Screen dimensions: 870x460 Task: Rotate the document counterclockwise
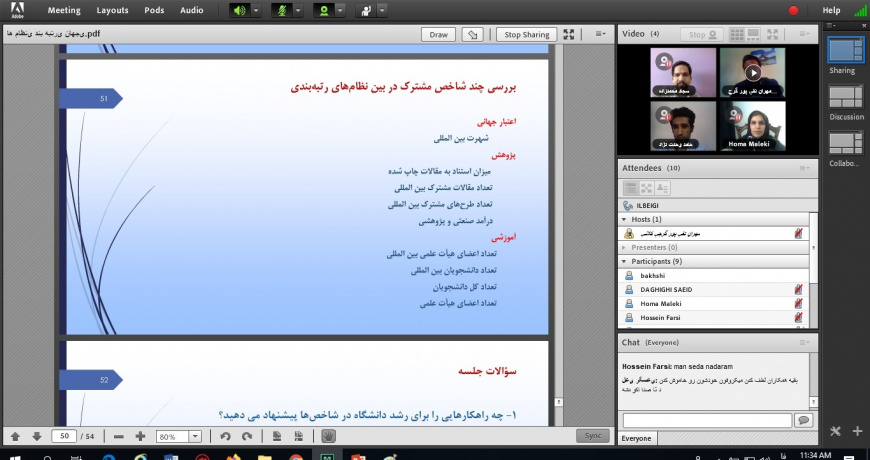point(225,437)
